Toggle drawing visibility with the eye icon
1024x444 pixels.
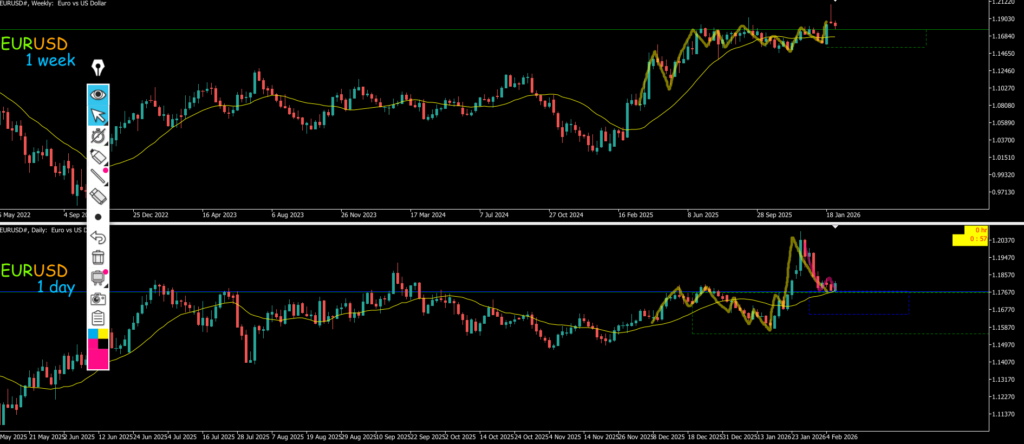coord(98,94)
